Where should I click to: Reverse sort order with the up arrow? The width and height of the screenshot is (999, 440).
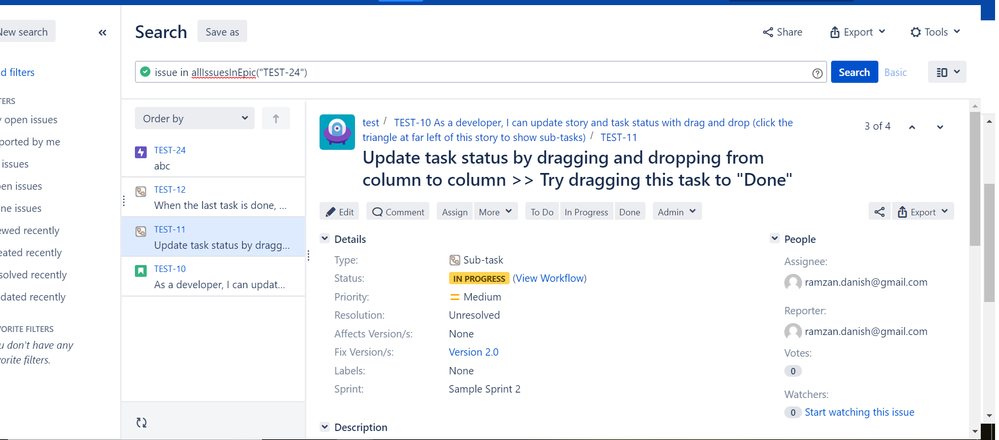pyautogui.click(x=276, y=118)
